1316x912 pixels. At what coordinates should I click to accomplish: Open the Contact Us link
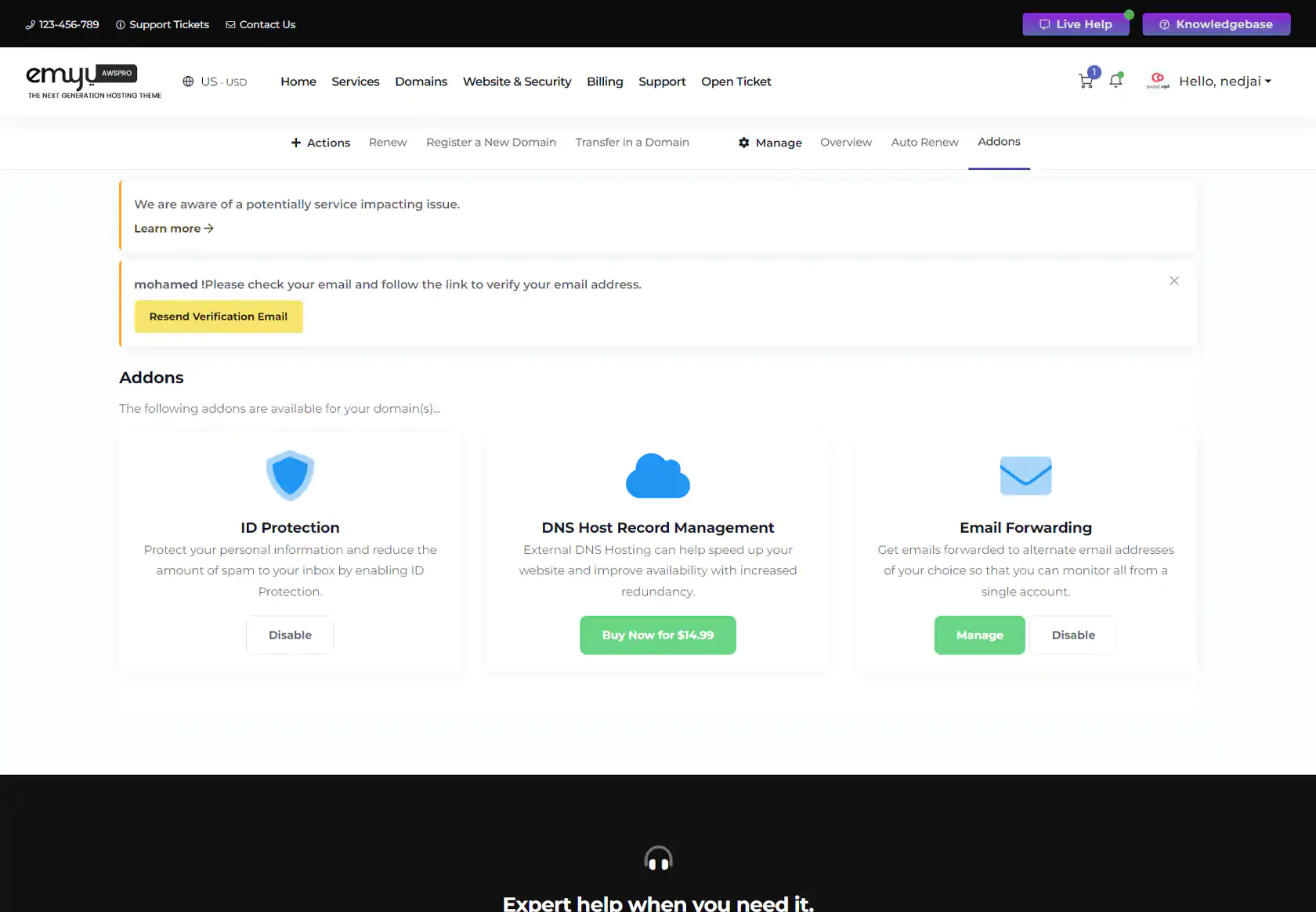coord(260,24)
